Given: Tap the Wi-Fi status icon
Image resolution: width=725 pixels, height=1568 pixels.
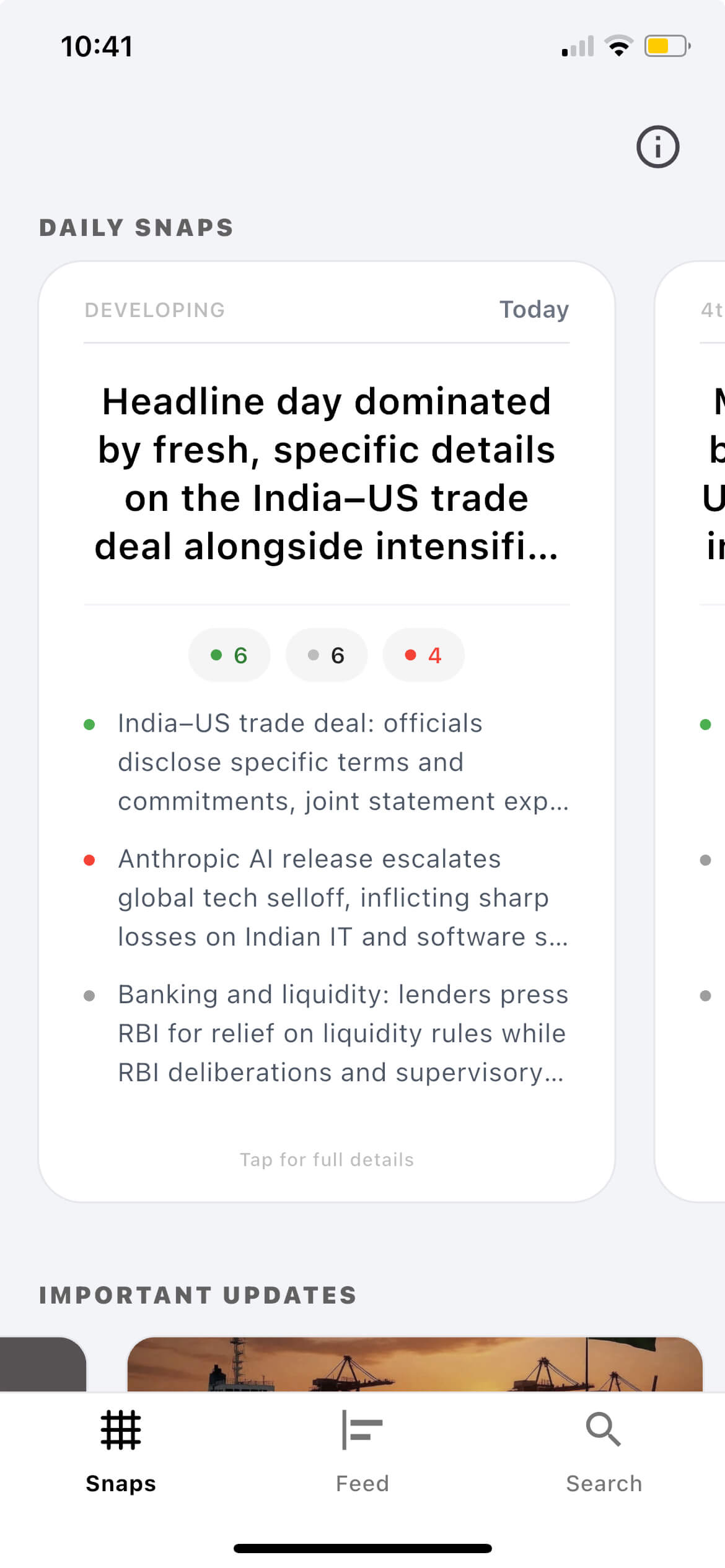Looking at the screenshot, I should coord(618,46).
